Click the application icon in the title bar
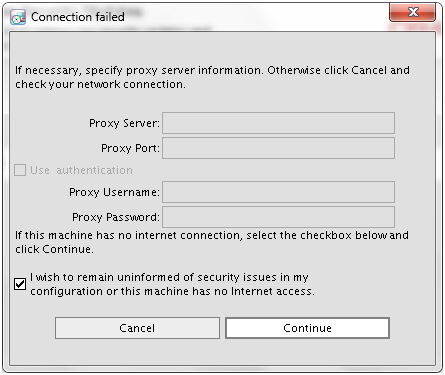This screenshot has width=445, height=375. pyautogui.click(x=18, y=17)
